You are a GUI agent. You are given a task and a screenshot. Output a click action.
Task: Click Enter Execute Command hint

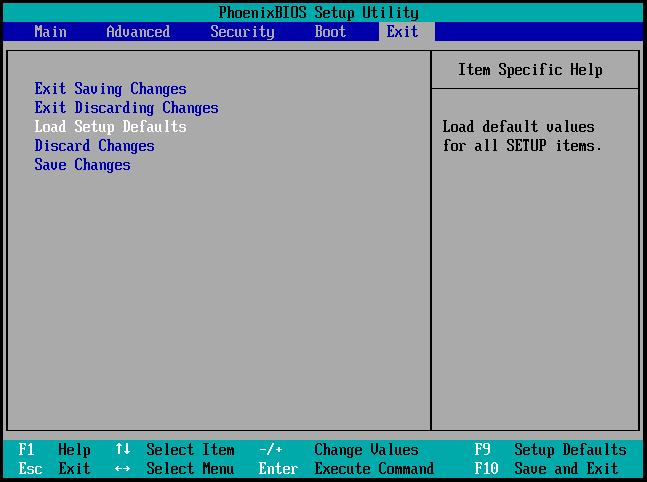pos(347,468)
